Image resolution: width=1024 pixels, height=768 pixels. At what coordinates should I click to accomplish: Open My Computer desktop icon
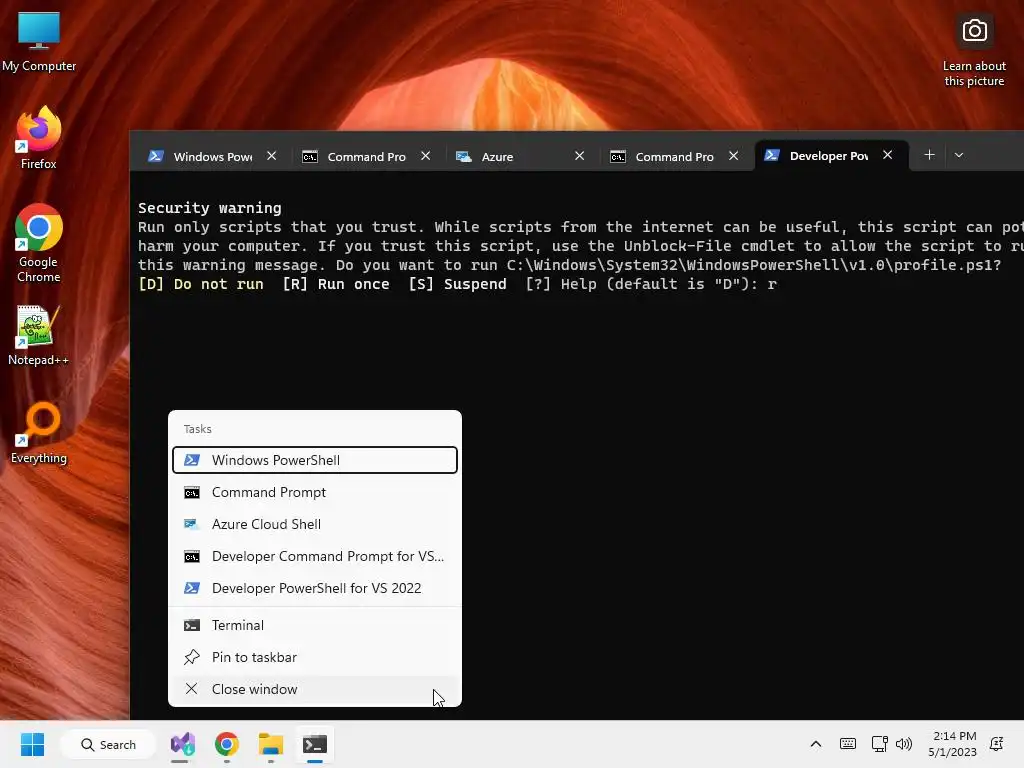tap(39, 42)
